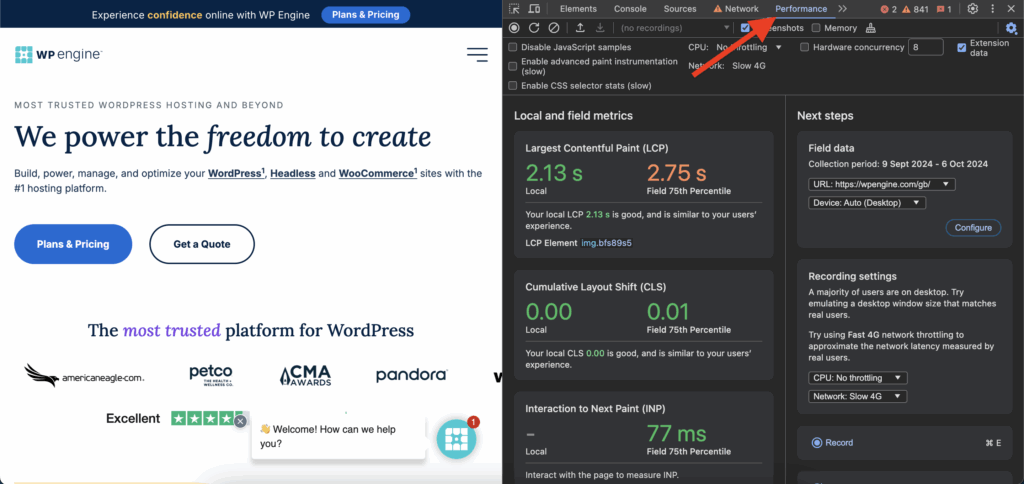Open the WP Engine hamburger menu

[477, 55]
